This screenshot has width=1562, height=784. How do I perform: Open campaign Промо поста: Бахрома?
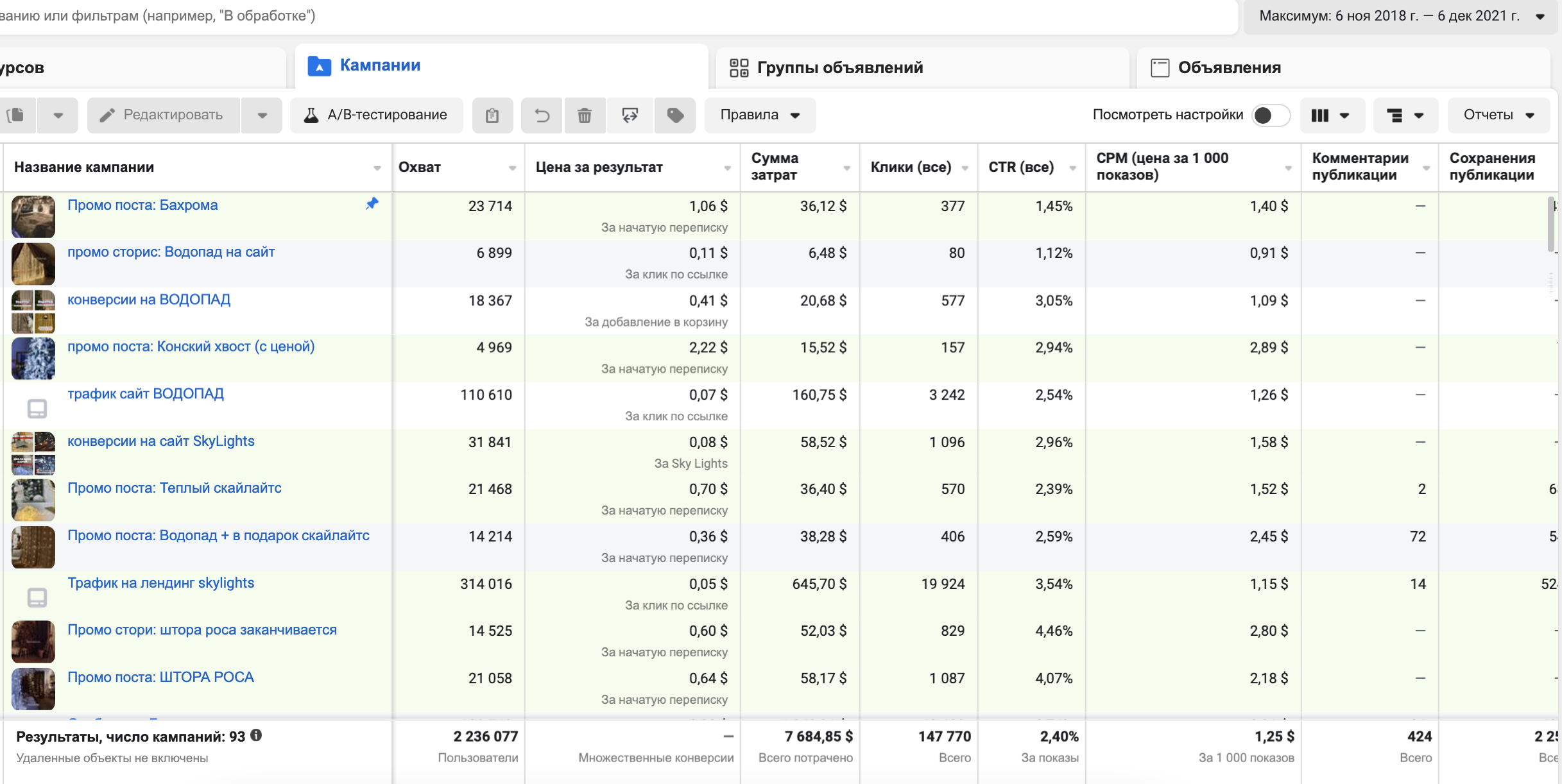coord(142,205)
